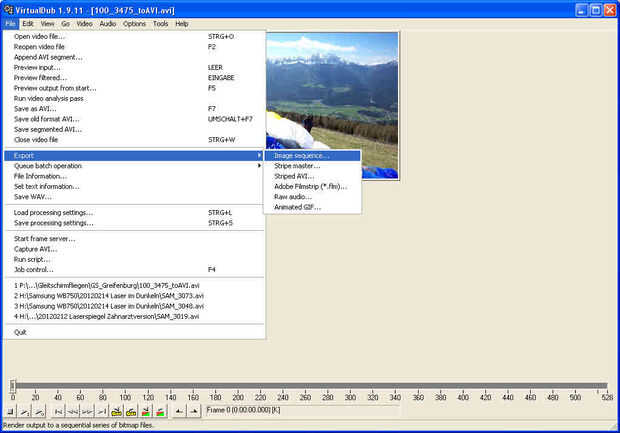Open the Audio menu

108,24
